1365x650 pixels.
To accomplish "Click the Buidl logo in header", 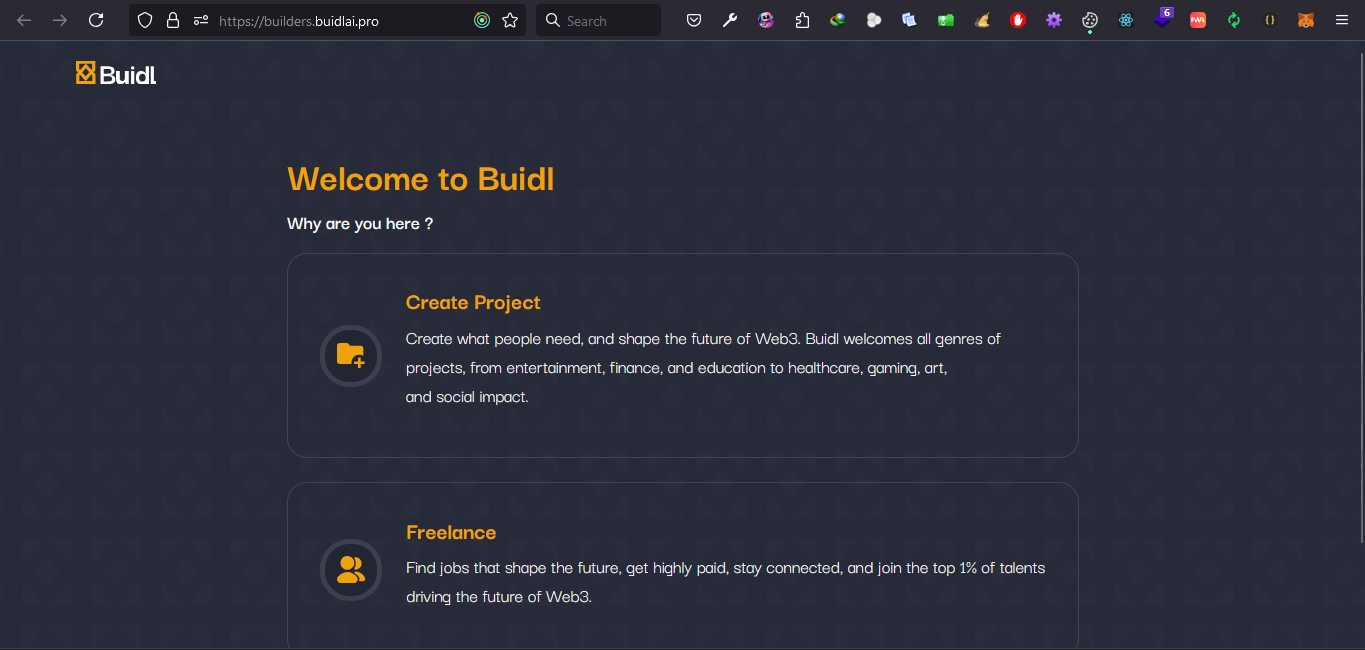I will click(116, 73).
